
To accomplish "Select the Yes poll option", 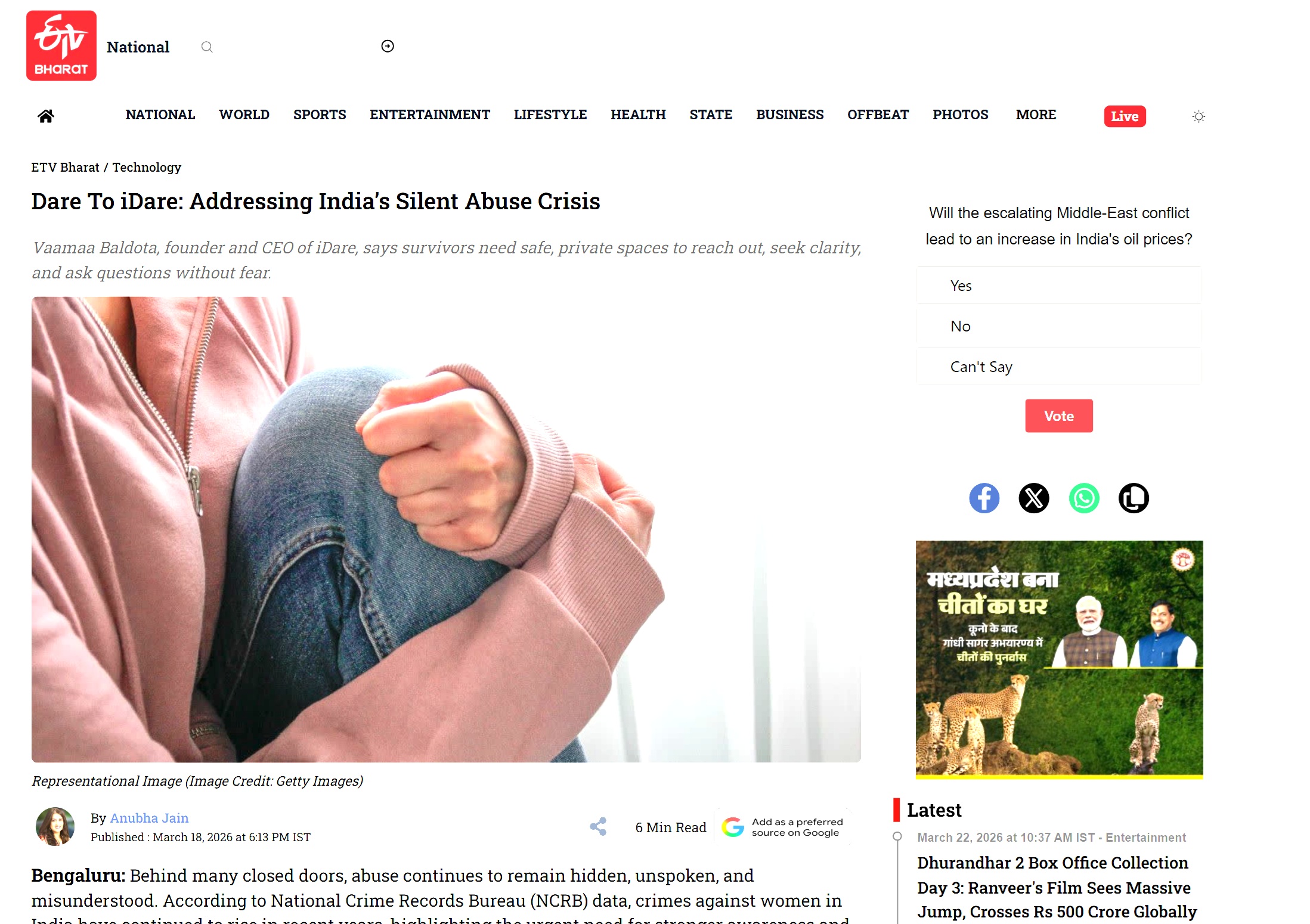I will click(x=1058, y=286).
